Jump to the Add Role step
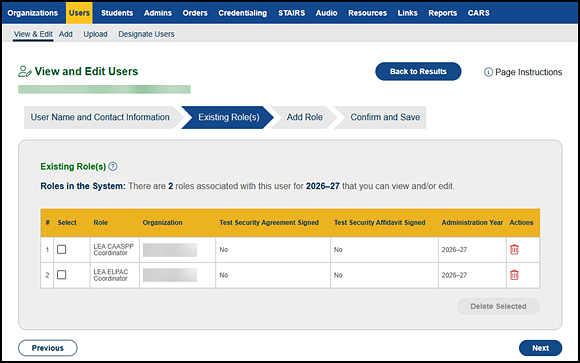The image size is (580, 363). 304,117
